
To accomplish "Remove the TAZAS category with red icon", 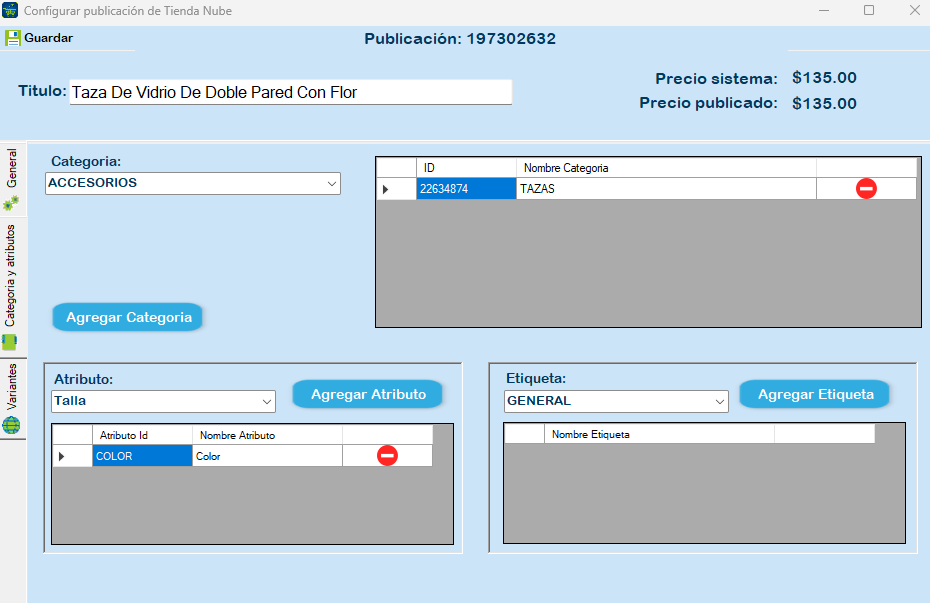I will click(866, 189).
